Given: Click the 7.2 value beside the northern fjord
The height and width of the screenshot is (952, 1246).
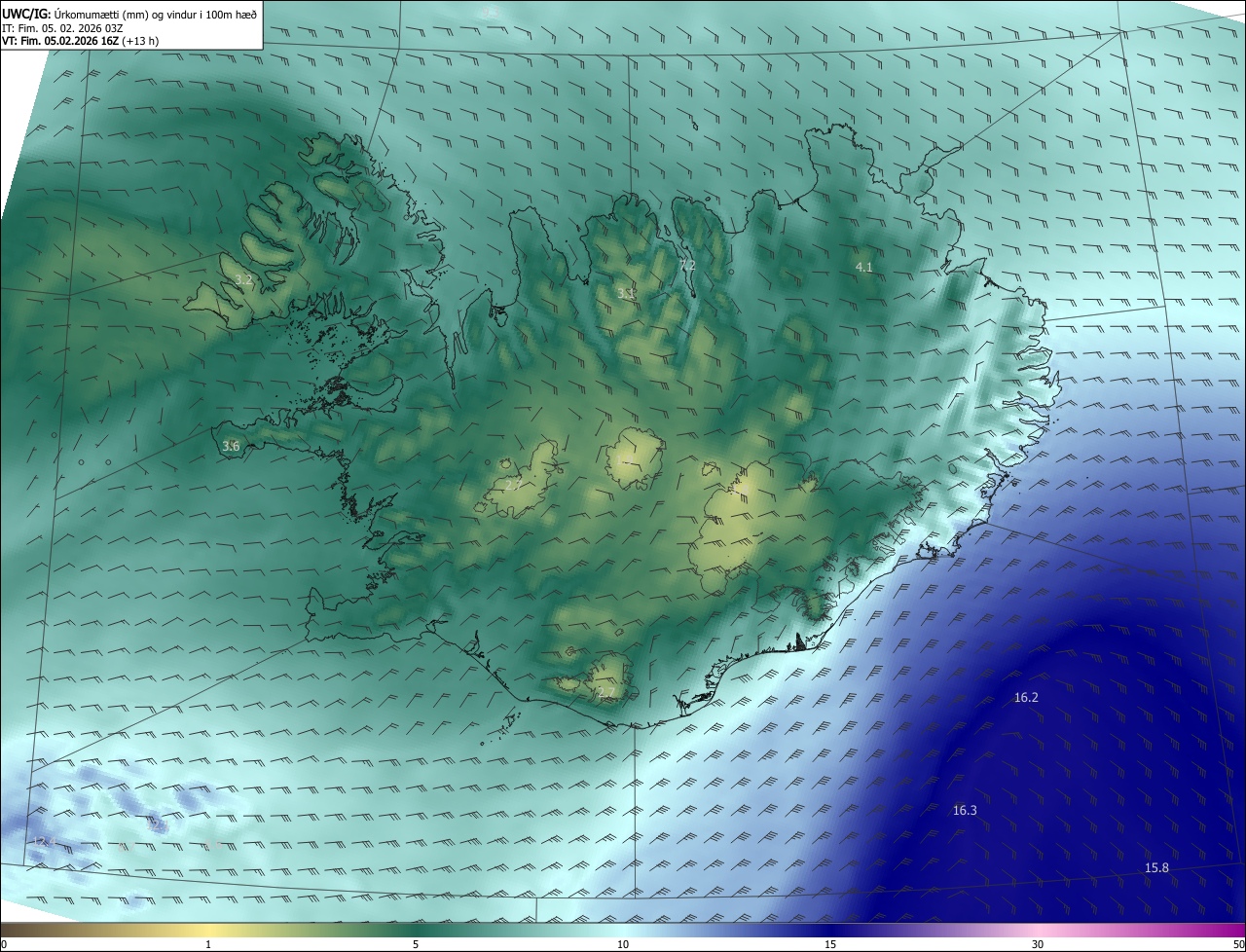Looking at the screenshot, I should [x=687, y=266].
